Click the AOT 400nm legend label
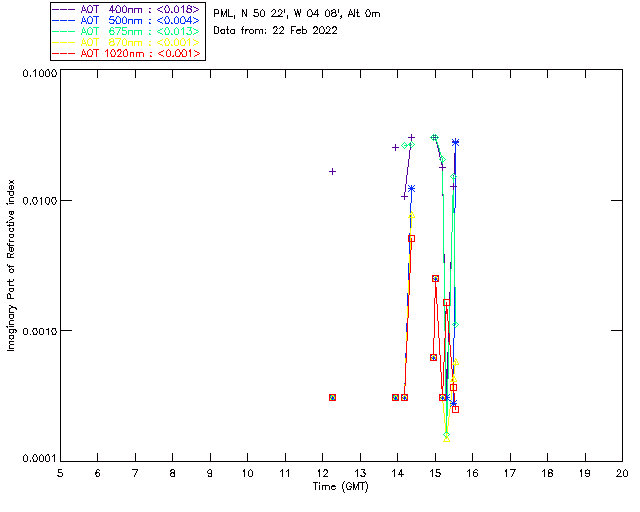The width and height of the screenshot is (640, 512). [x=140, y=9]
